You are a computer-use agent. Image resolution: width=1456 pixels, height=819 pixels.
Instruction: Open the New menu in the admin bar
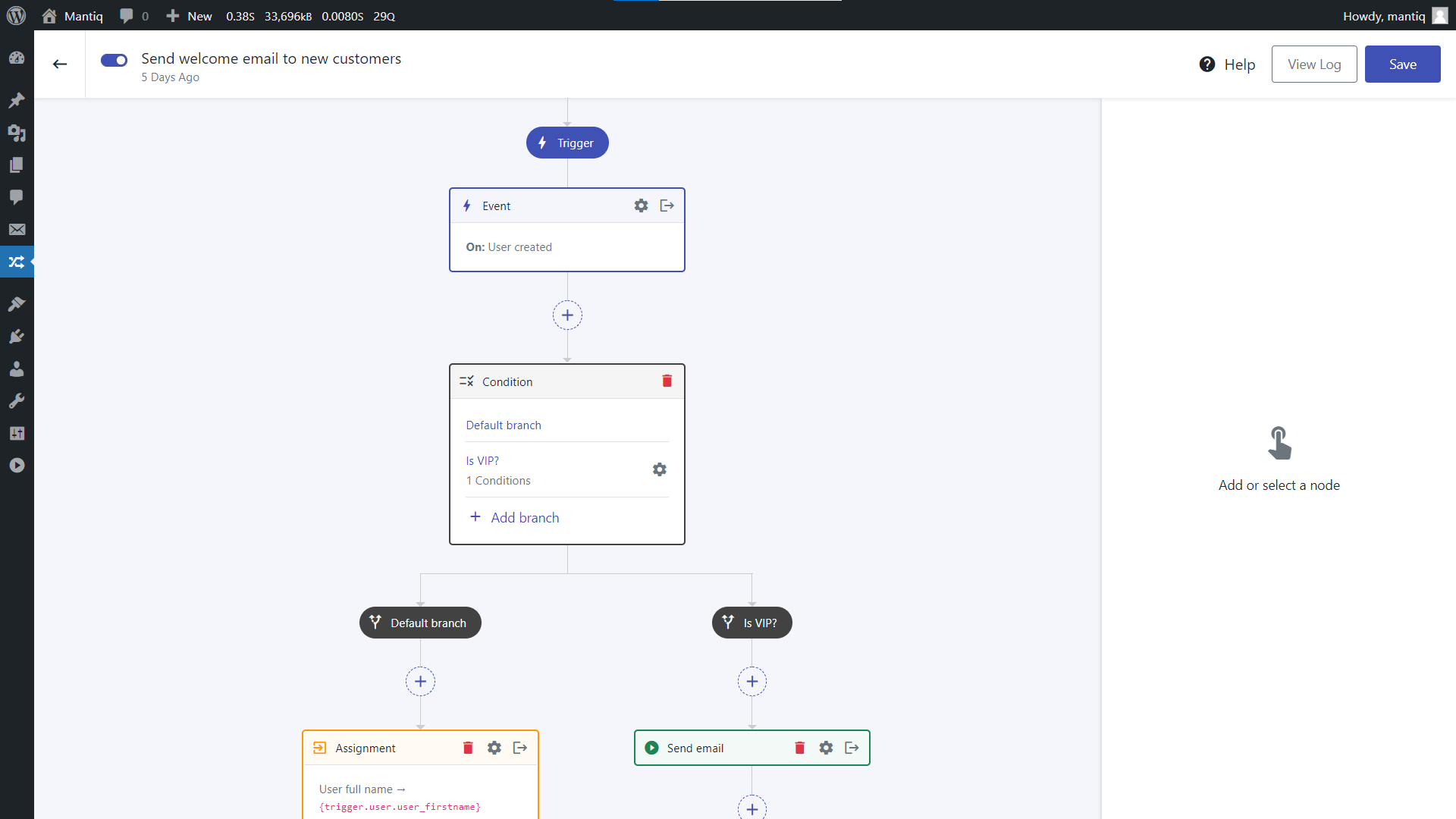point(188,15)
